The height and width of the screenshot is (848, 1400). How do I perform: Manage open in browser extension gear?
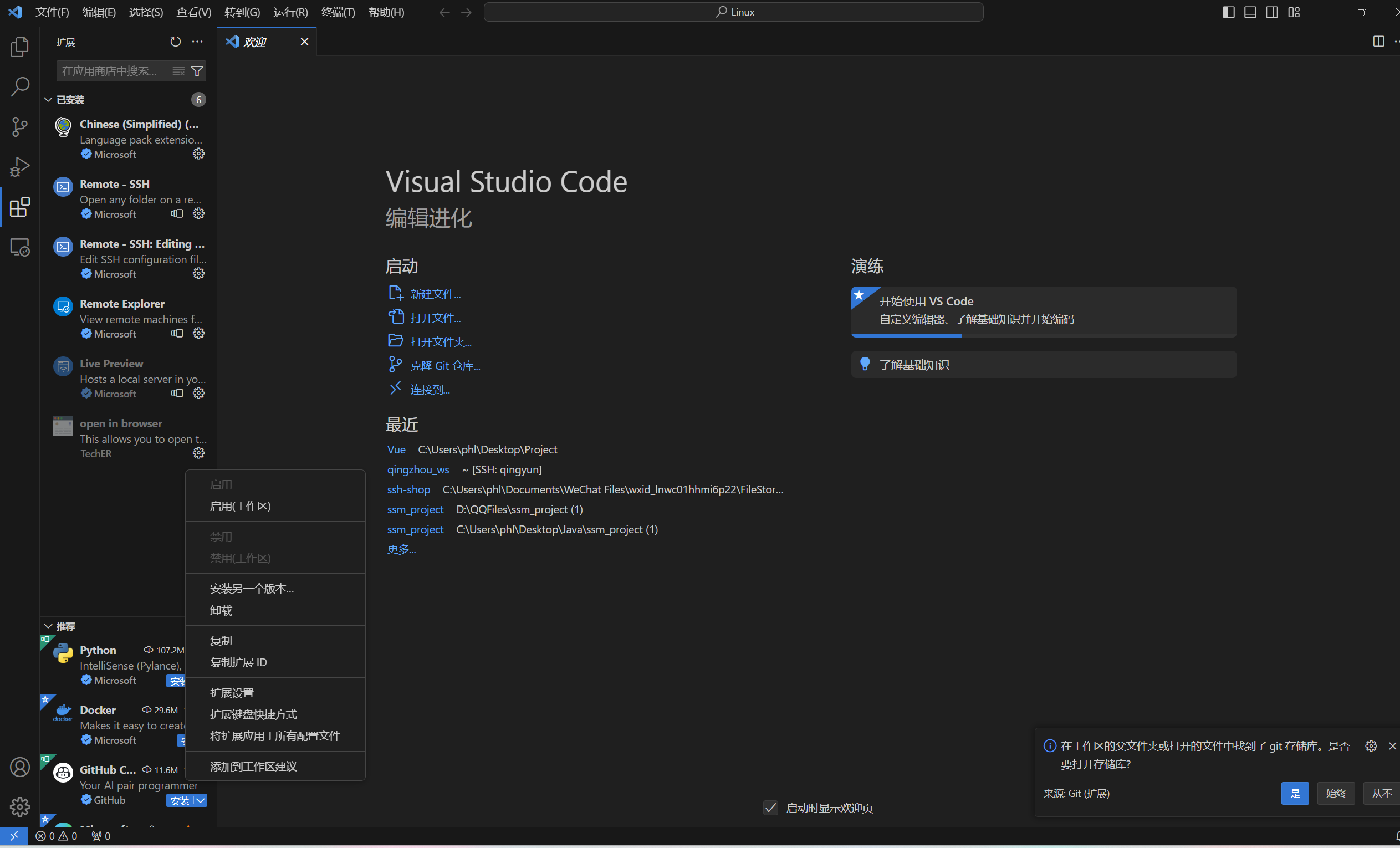(x=198, y=453)
